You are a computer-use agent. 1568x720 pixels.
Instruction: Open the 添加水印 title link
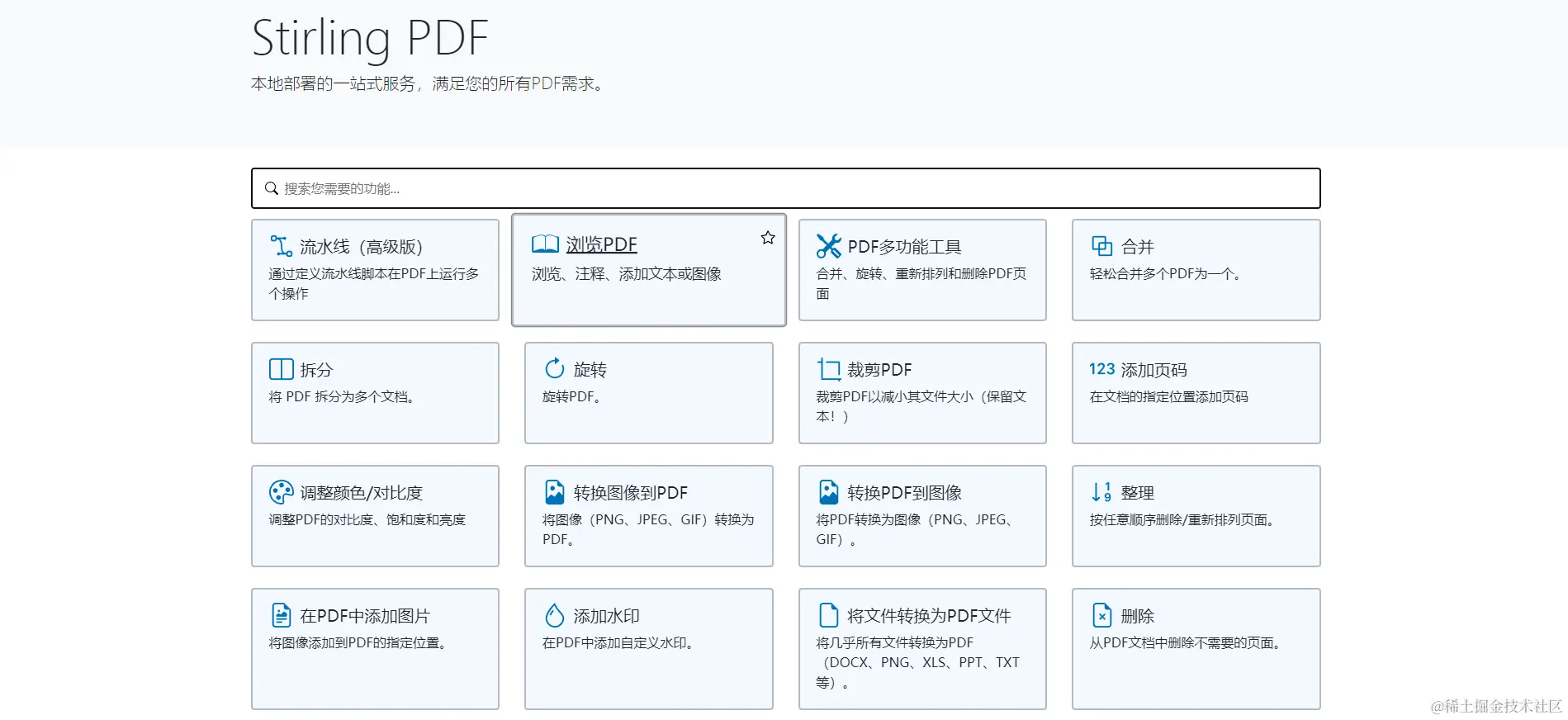coord(606,616)
